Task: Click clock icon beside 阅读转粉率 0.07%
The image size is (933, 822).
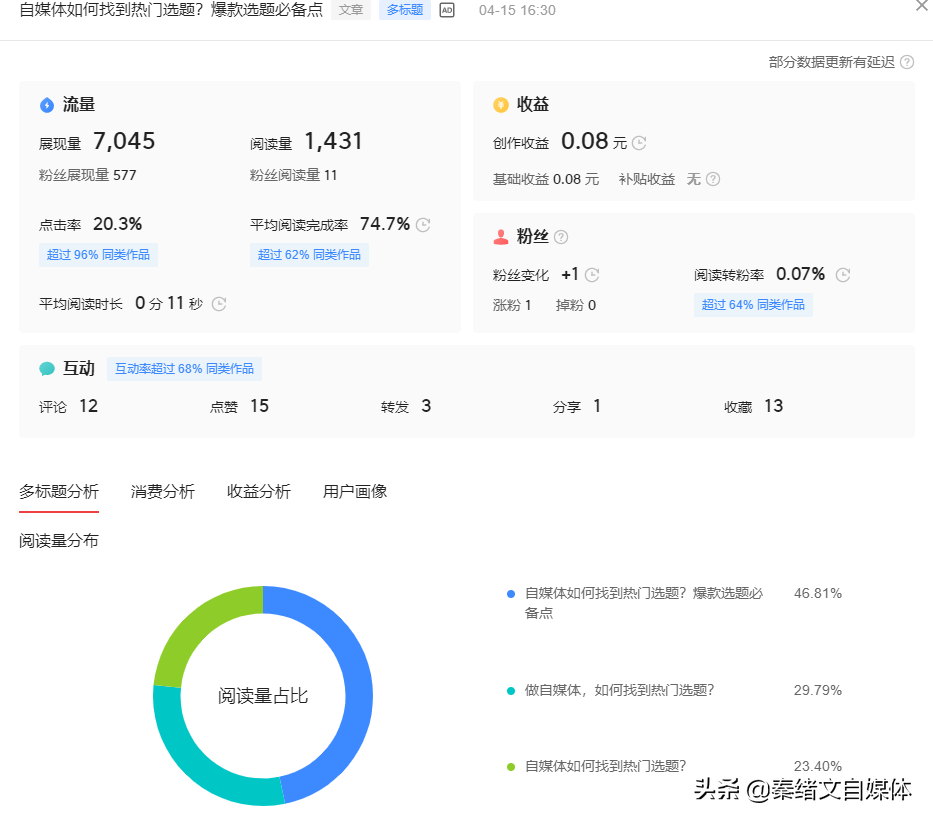Action: pyautogui.click(x=843, y=275)
